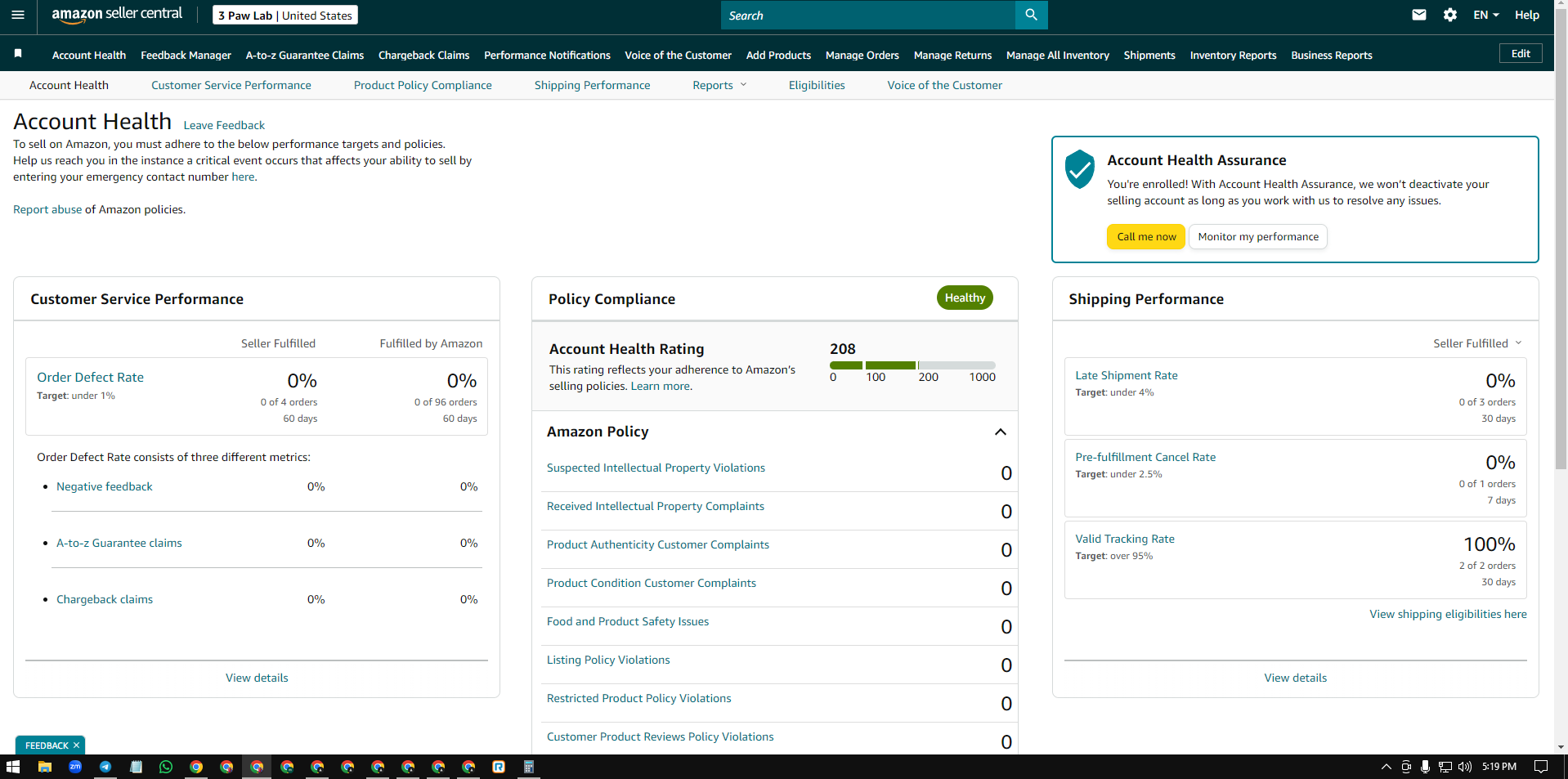Viewport: 1568px width, 779px height.
Task: Open A-to-z Guarantee Claims in top menu
Action: pos(305,55)
